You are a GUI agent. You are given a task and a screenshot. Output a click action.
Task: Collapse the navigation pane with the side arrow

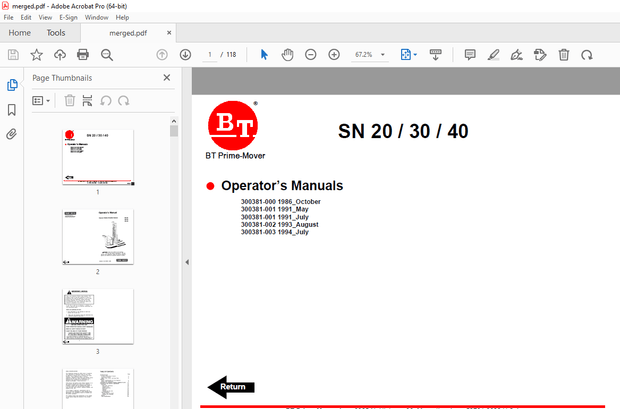tap(187, 262)
